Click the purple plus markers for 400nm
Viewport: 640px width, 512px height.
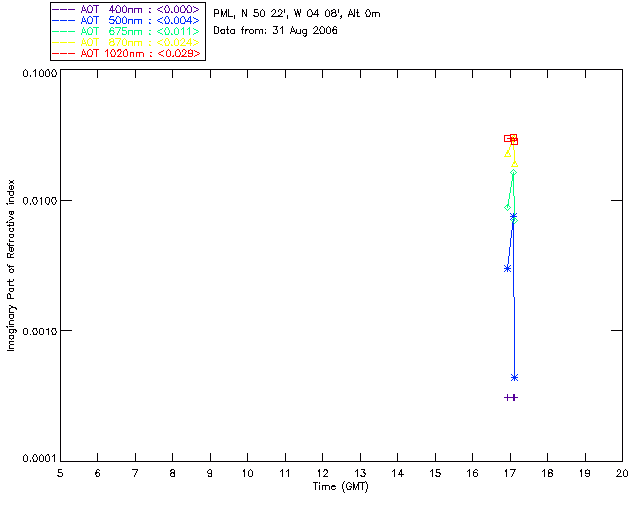click(x=511, y=397)
